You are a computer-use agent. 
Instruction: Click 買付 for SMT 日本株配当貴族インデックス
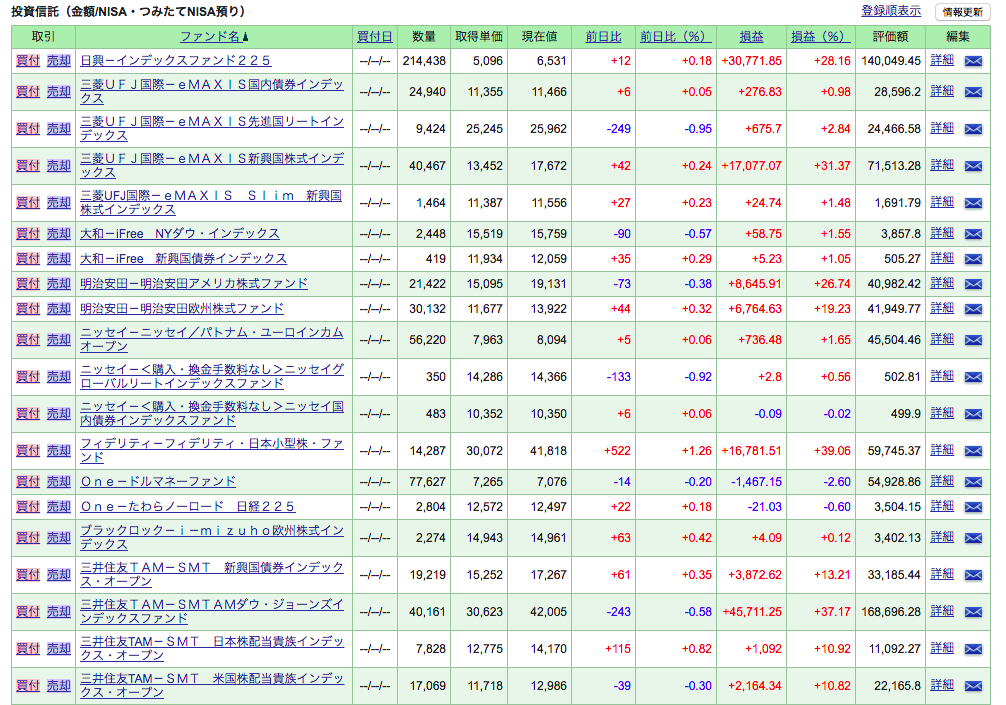point(28,649)
